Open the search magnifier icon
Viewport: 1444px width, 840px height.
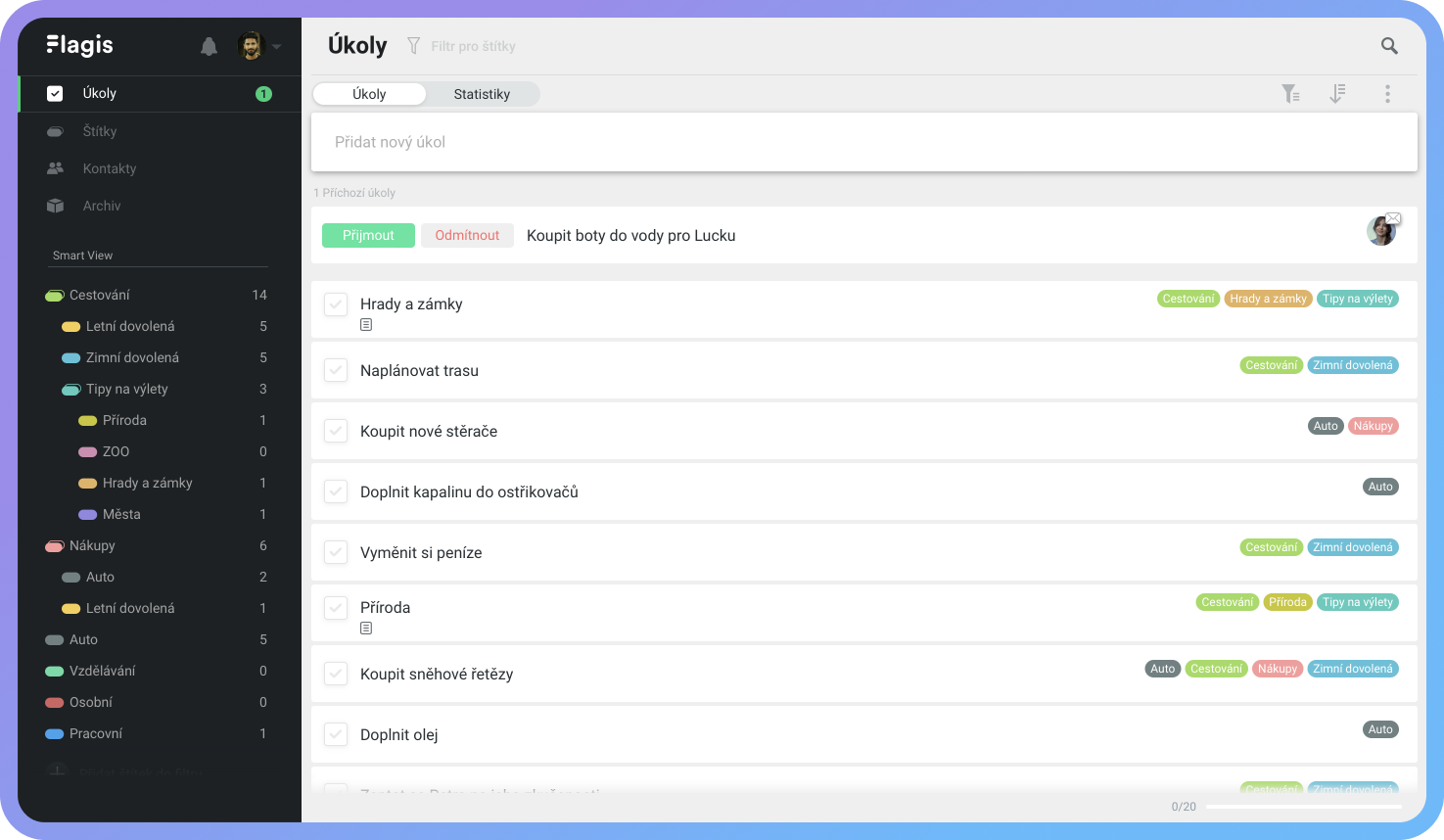coord(1389,46)
